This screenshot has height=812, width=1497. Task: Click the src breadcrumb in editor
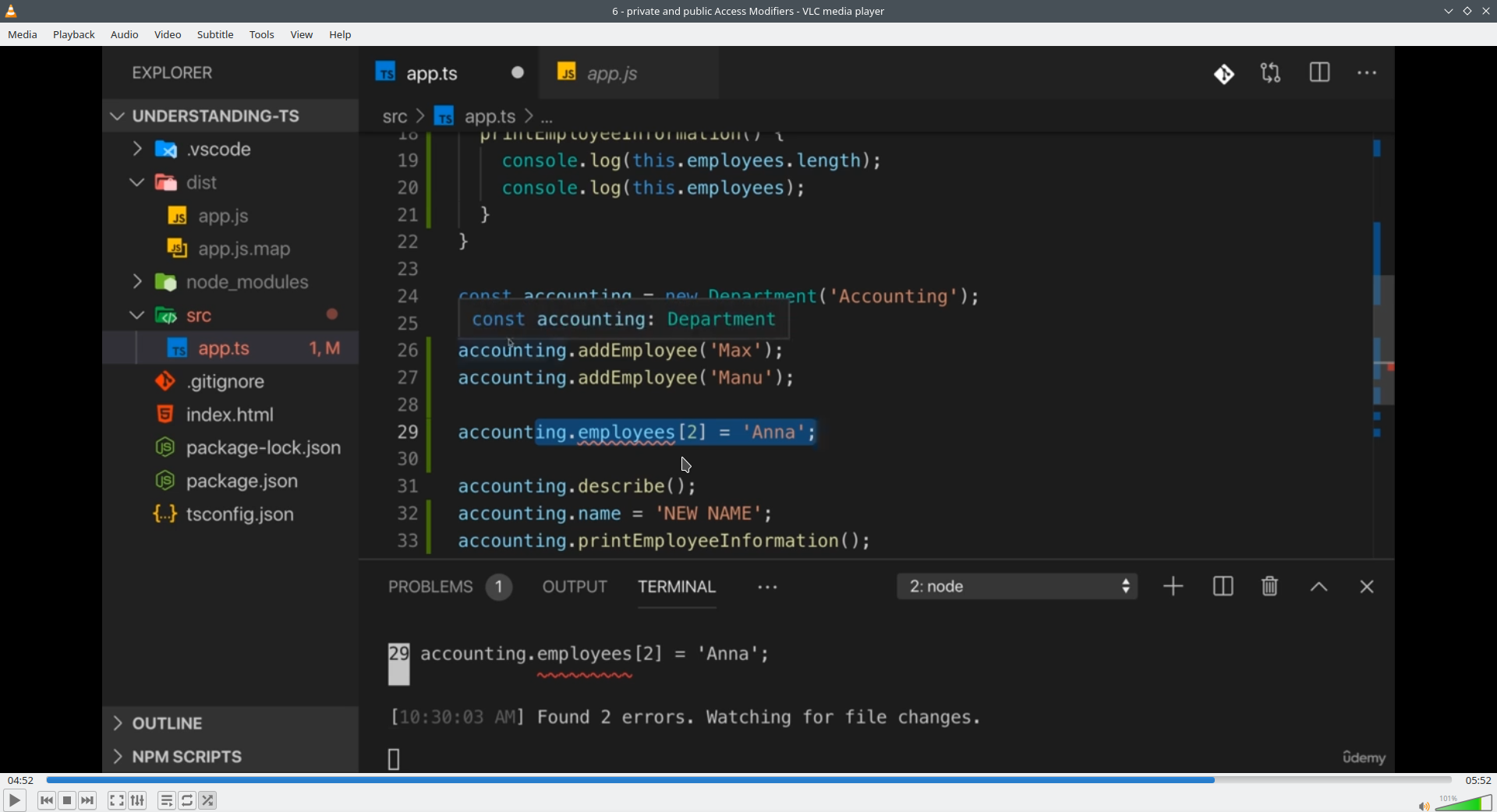[395, 117]
